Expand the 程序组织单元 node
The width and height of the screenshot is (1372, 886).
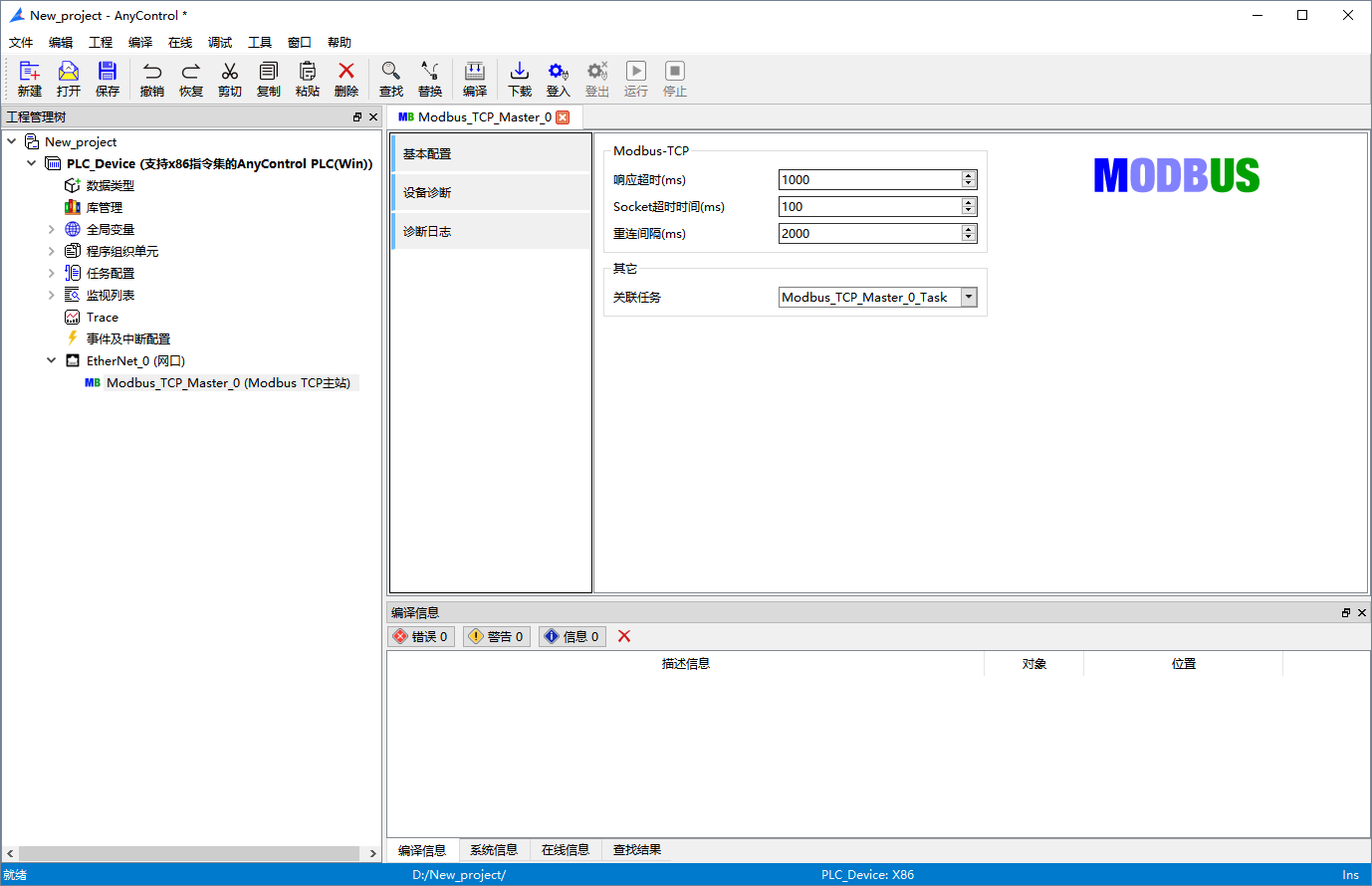pyautogui.click(x=51, y=251)
